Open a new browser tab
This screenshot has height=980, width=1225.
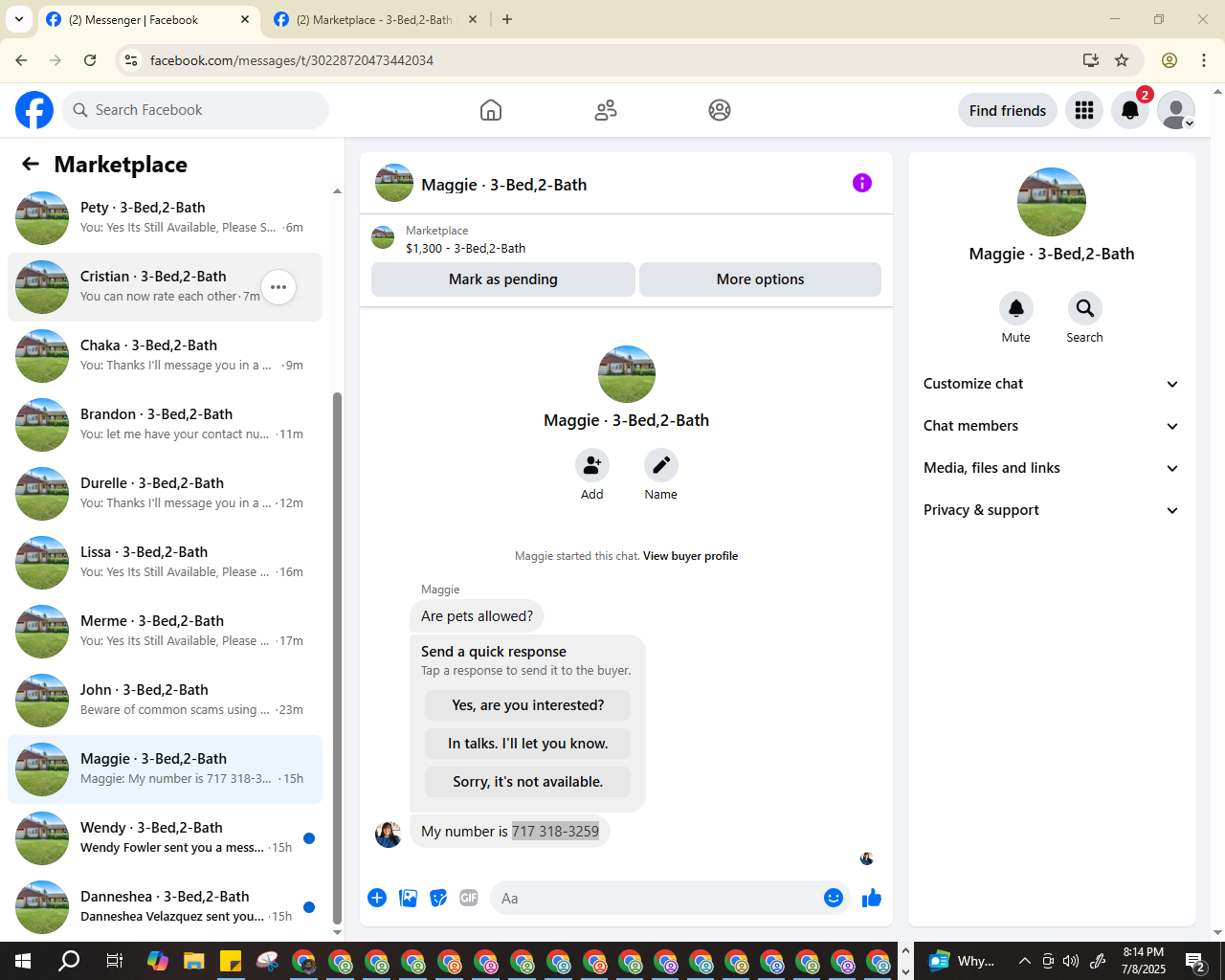click(x=507, y=19)
